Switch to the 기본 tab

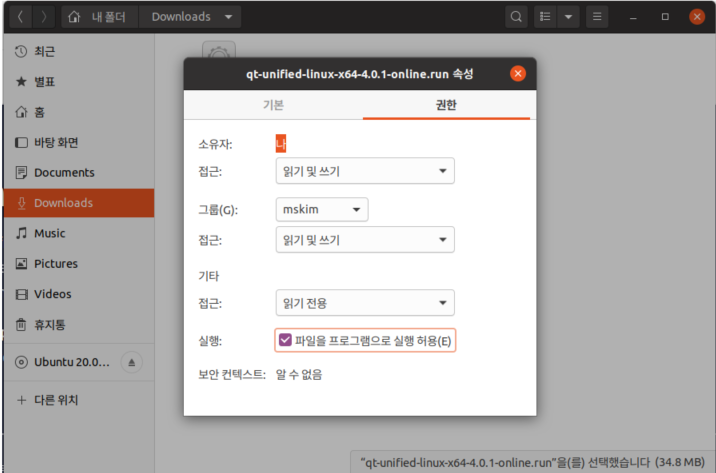273,105
